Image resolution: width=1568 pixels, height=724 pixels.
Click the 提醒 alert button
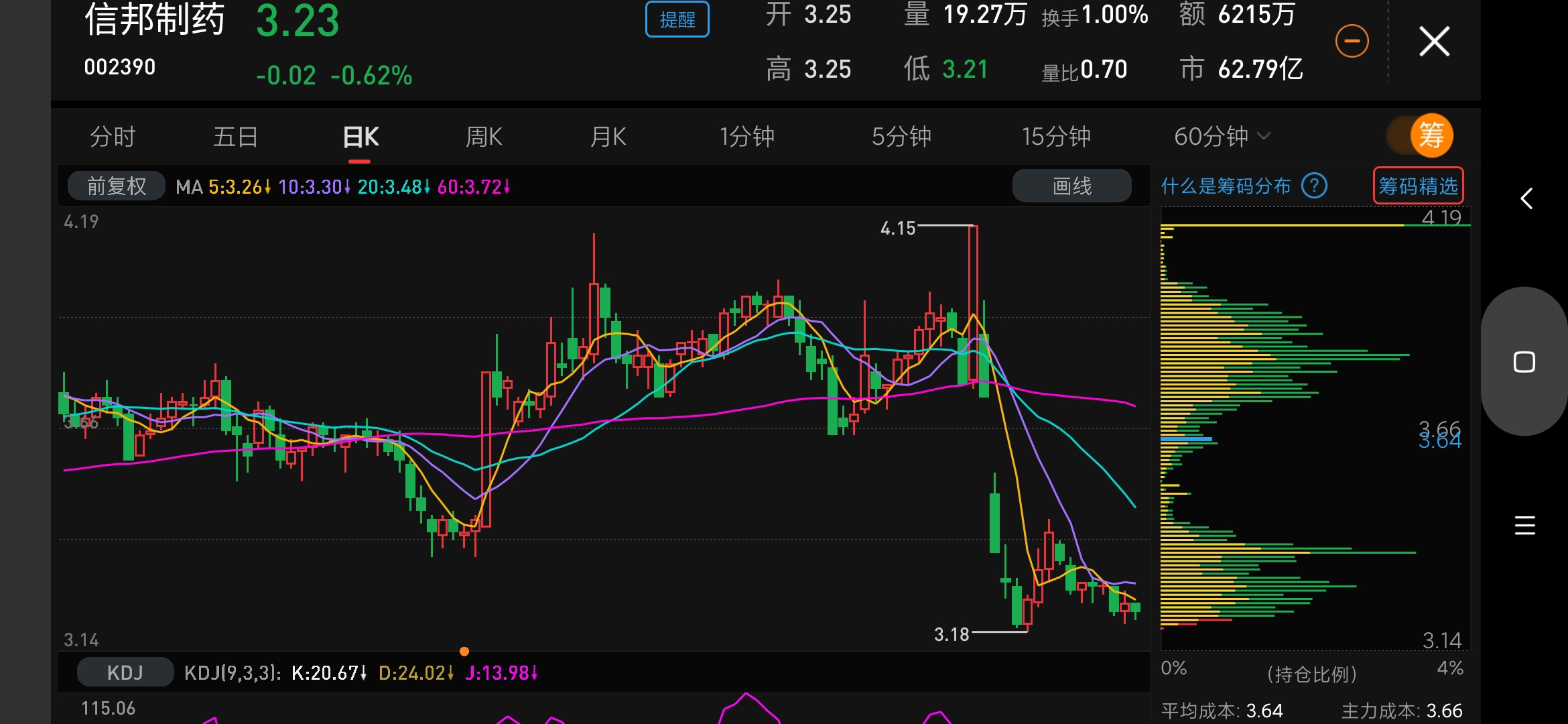[677, 20]
